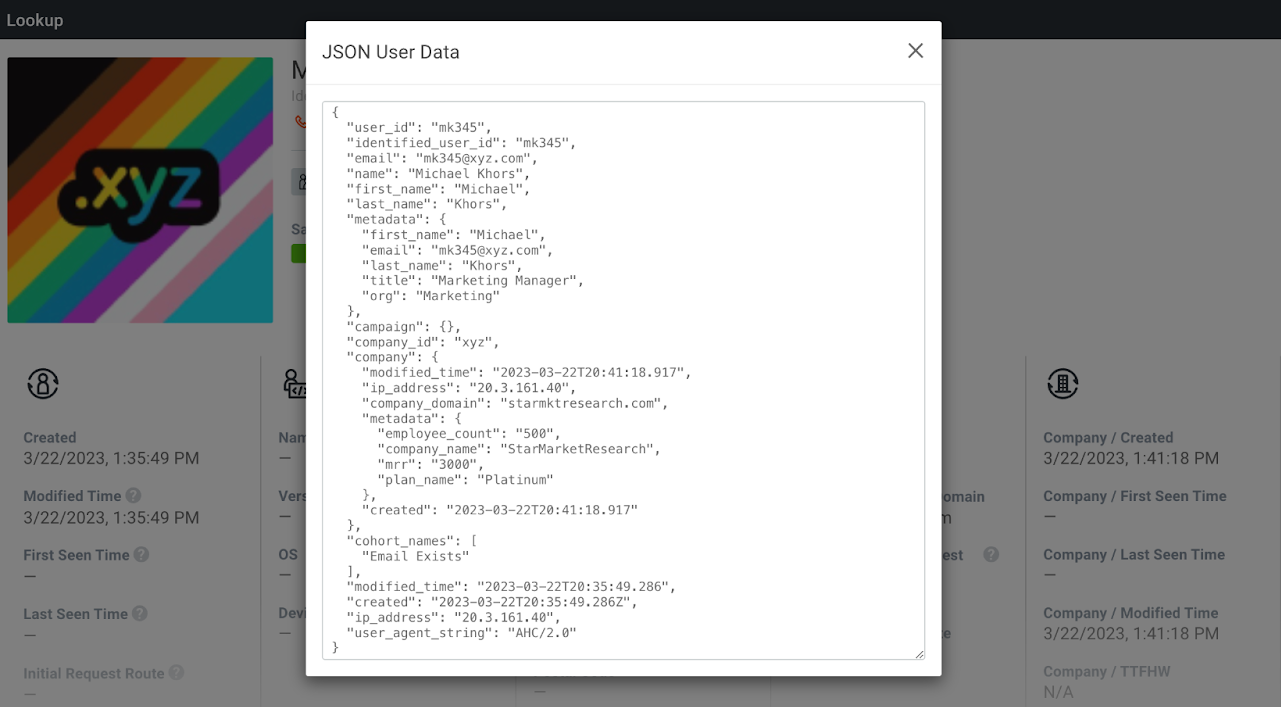Select the .xyz profile image thumbnail
The image size is (1281, 707).
coord(140,190)
